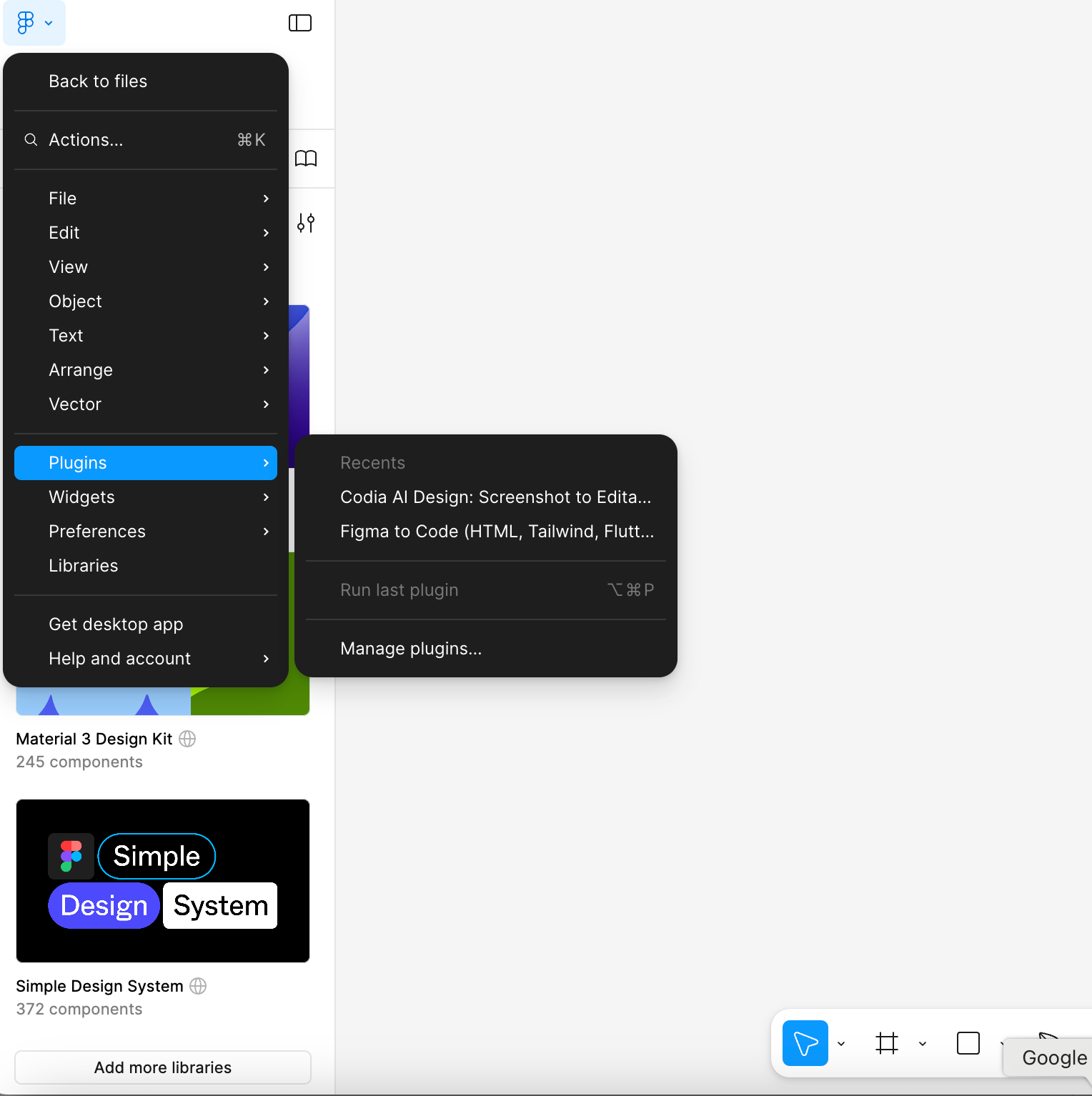Select the Rectangle shape tool
This screenshot has height=1096, width=1092.
point(968,1043)
